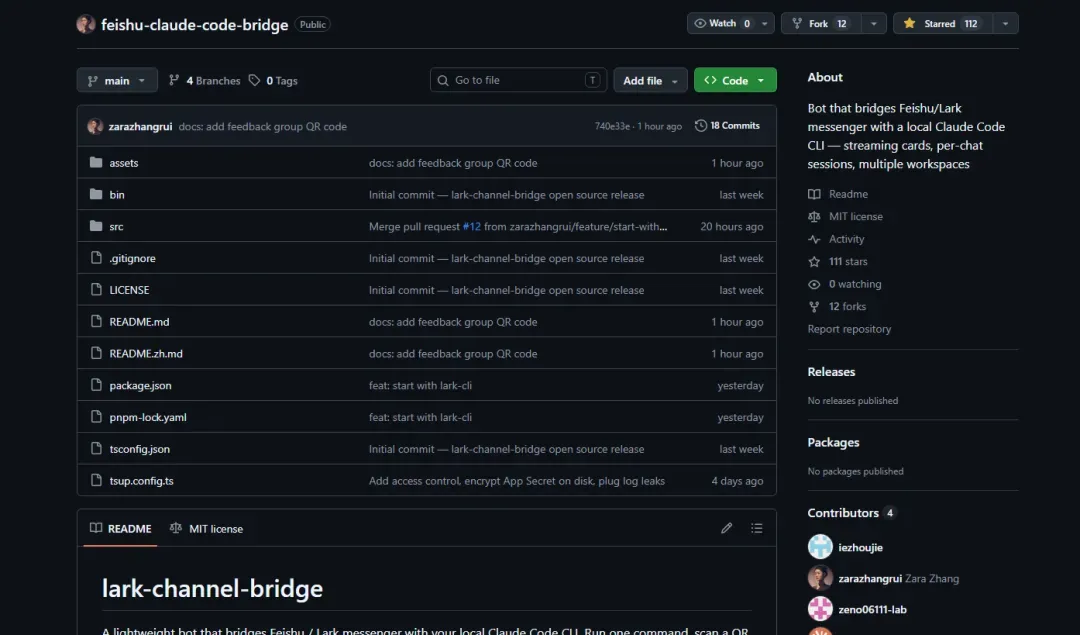Viewport: 1080px width, 635px height.
Task: Click zarazhangrui username in commit header
Action: 141,126
